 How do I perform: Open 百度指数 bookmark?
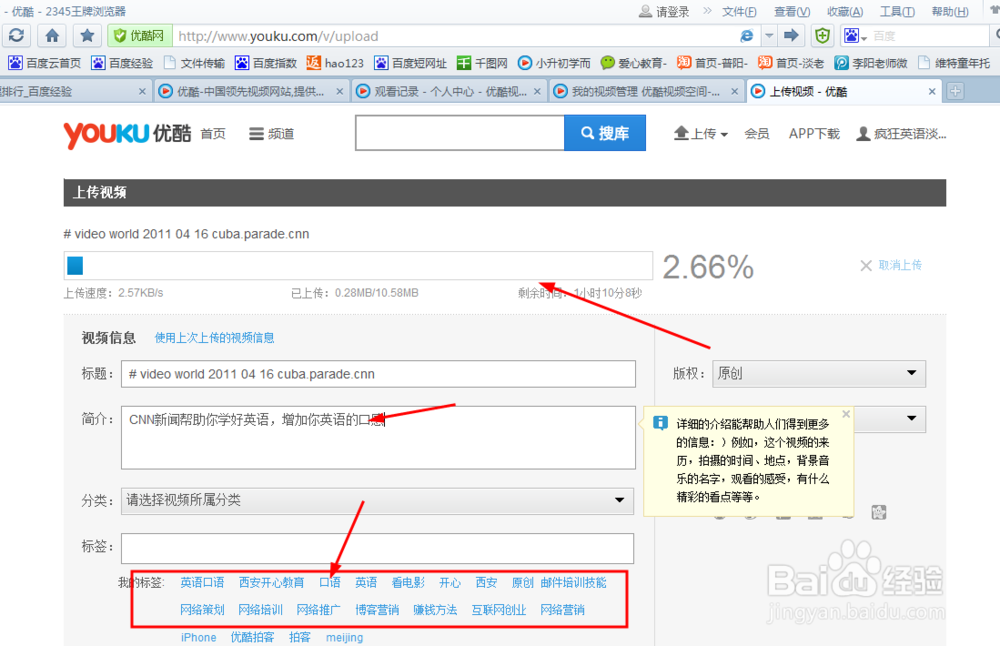[266, 62]
